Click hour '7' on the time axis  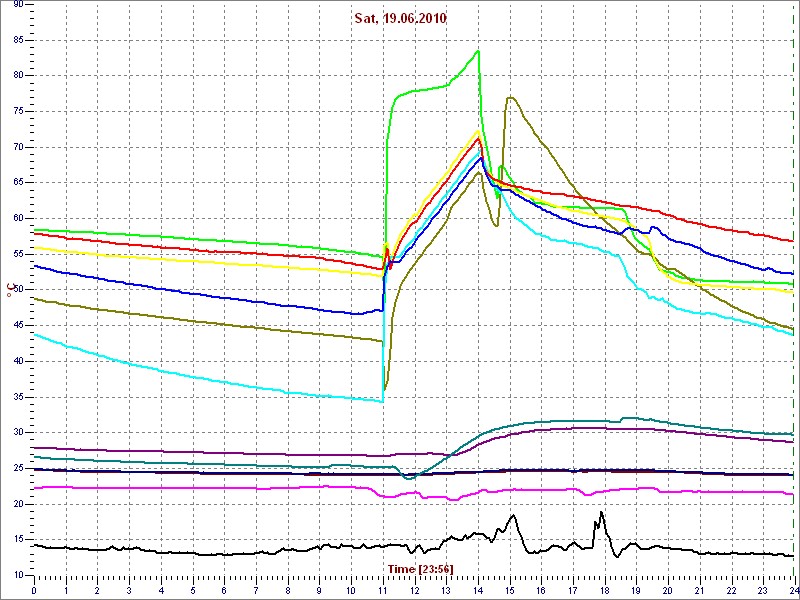coord(256,590)
